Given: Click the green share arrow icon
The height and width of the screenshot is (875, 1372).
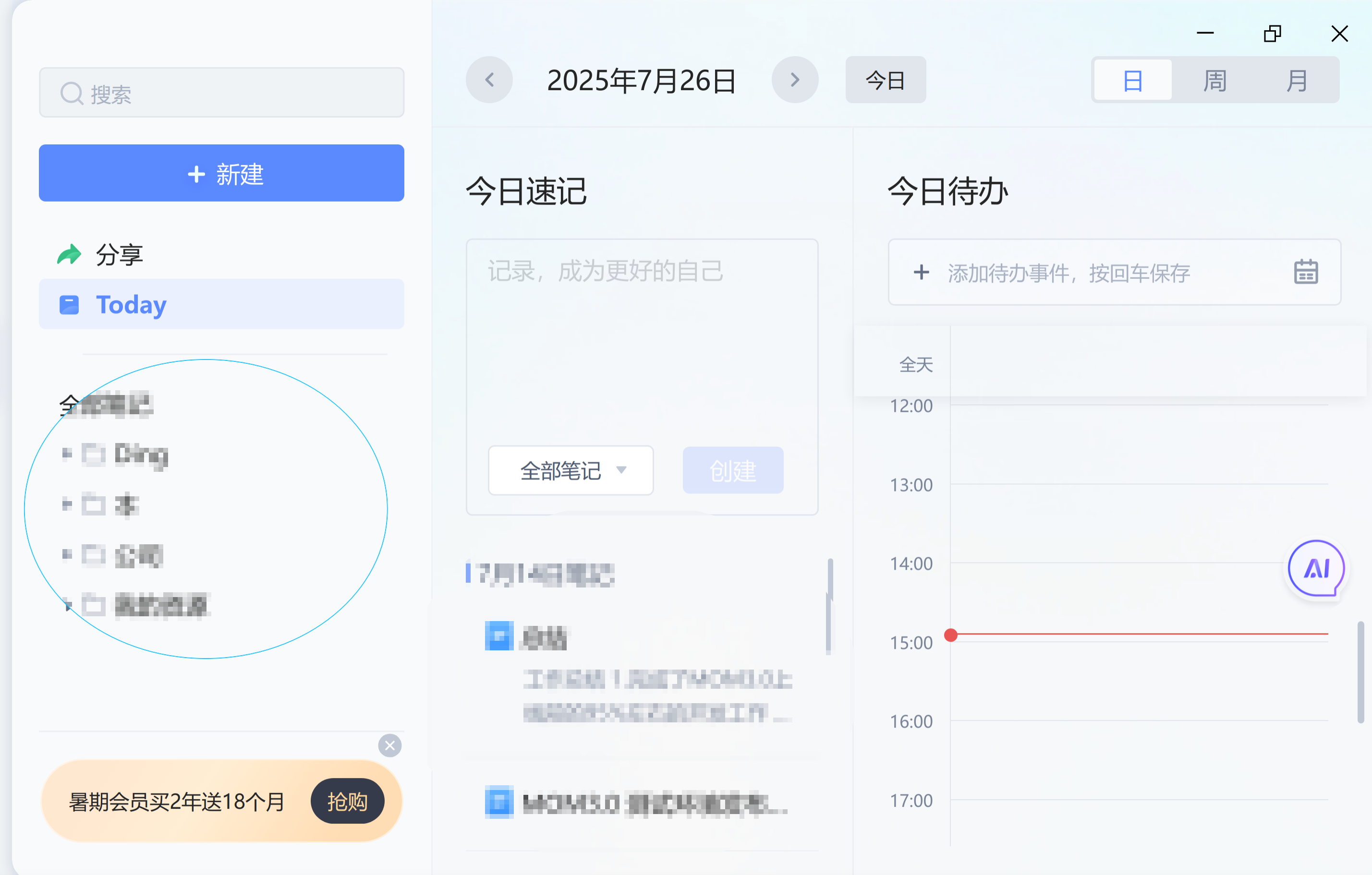Looking at the screenshot, I should click(x=69, y=254).
